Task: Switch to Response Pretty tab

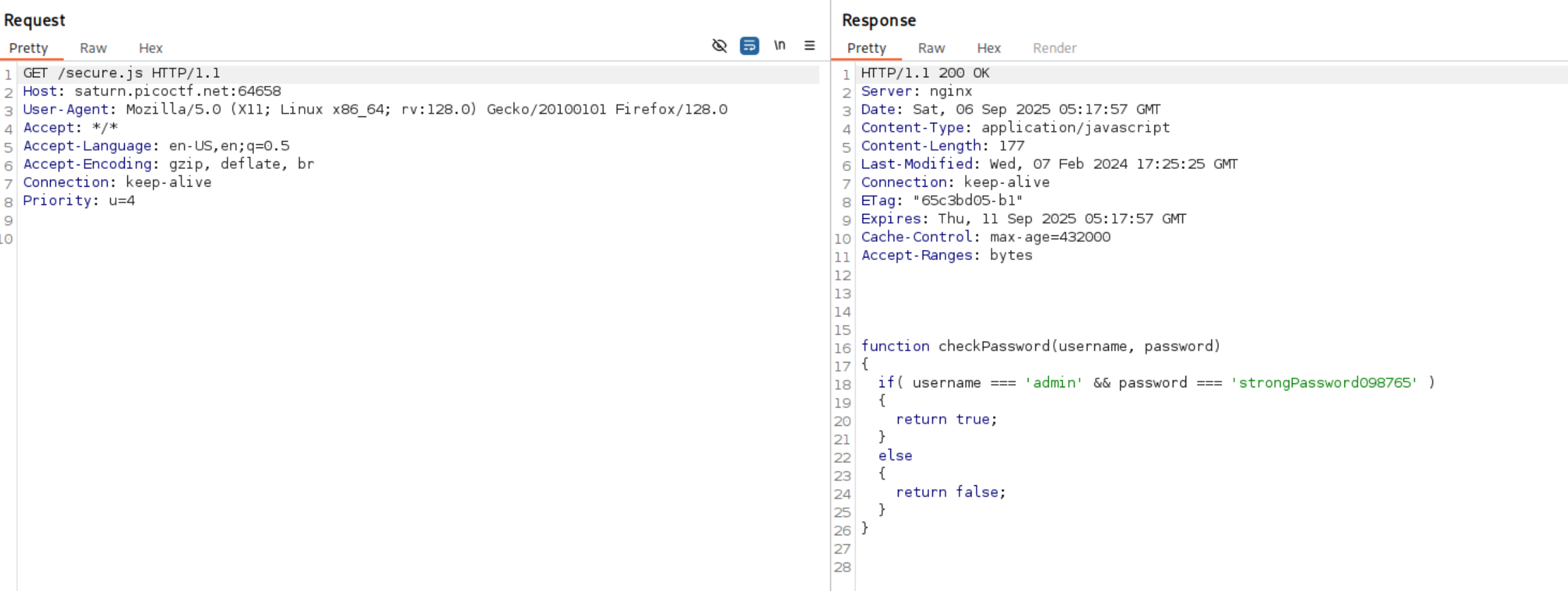Action: 866,48
